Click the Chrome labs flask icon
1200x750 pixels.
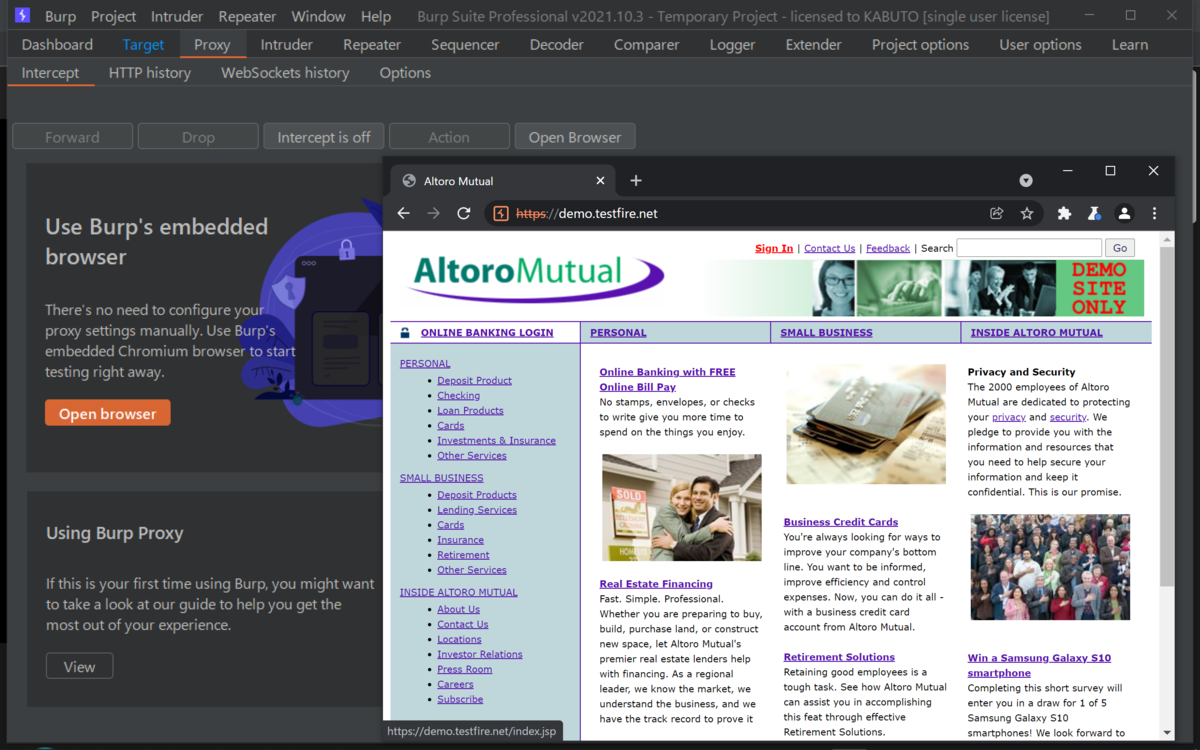tap(1094, 213)
